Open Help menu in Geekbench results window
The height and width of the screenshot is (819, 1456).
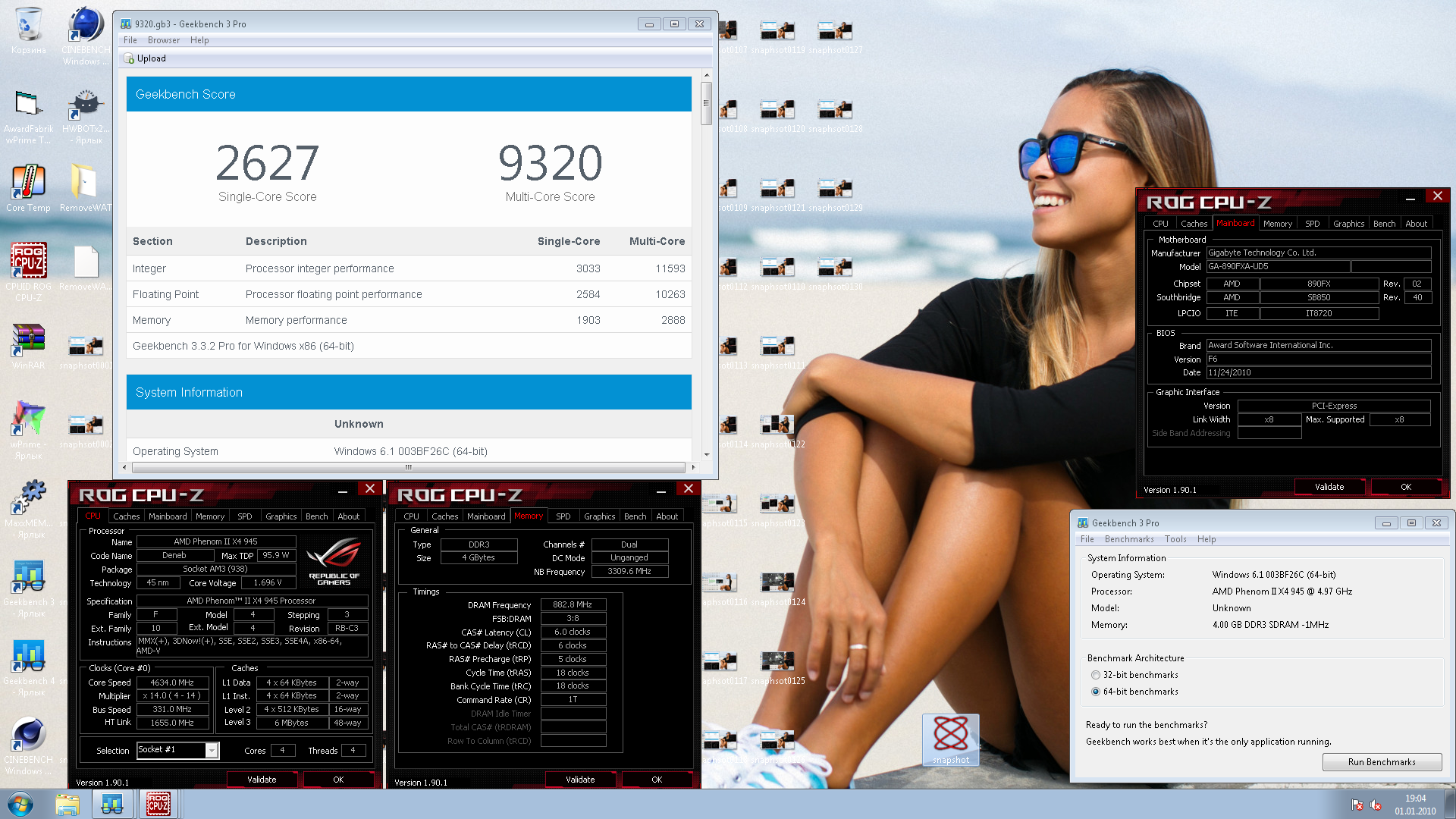pos(199,40)
